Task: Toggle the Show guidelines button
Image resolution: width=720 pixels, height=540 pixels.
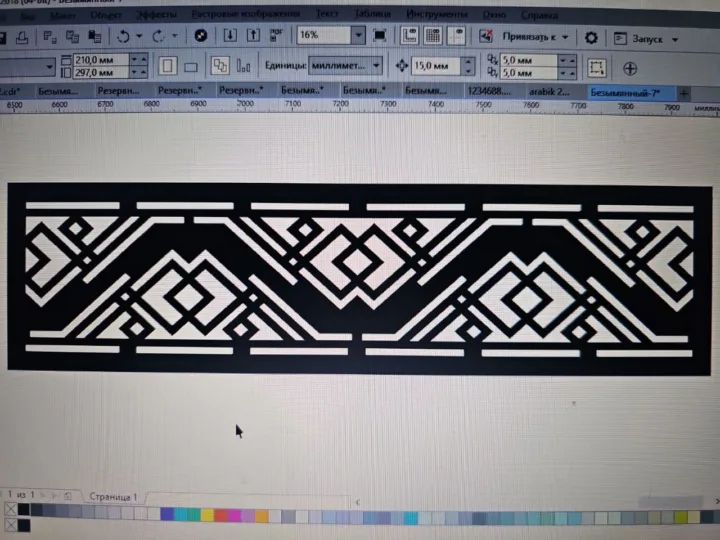Action: [456, 36]
